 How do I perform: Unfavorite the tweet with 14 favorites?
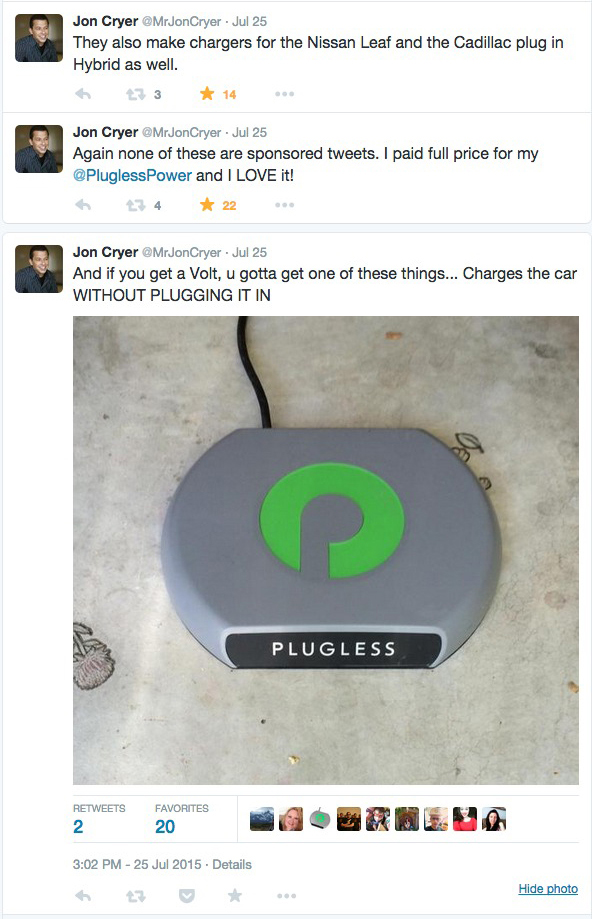pos(207,94)
